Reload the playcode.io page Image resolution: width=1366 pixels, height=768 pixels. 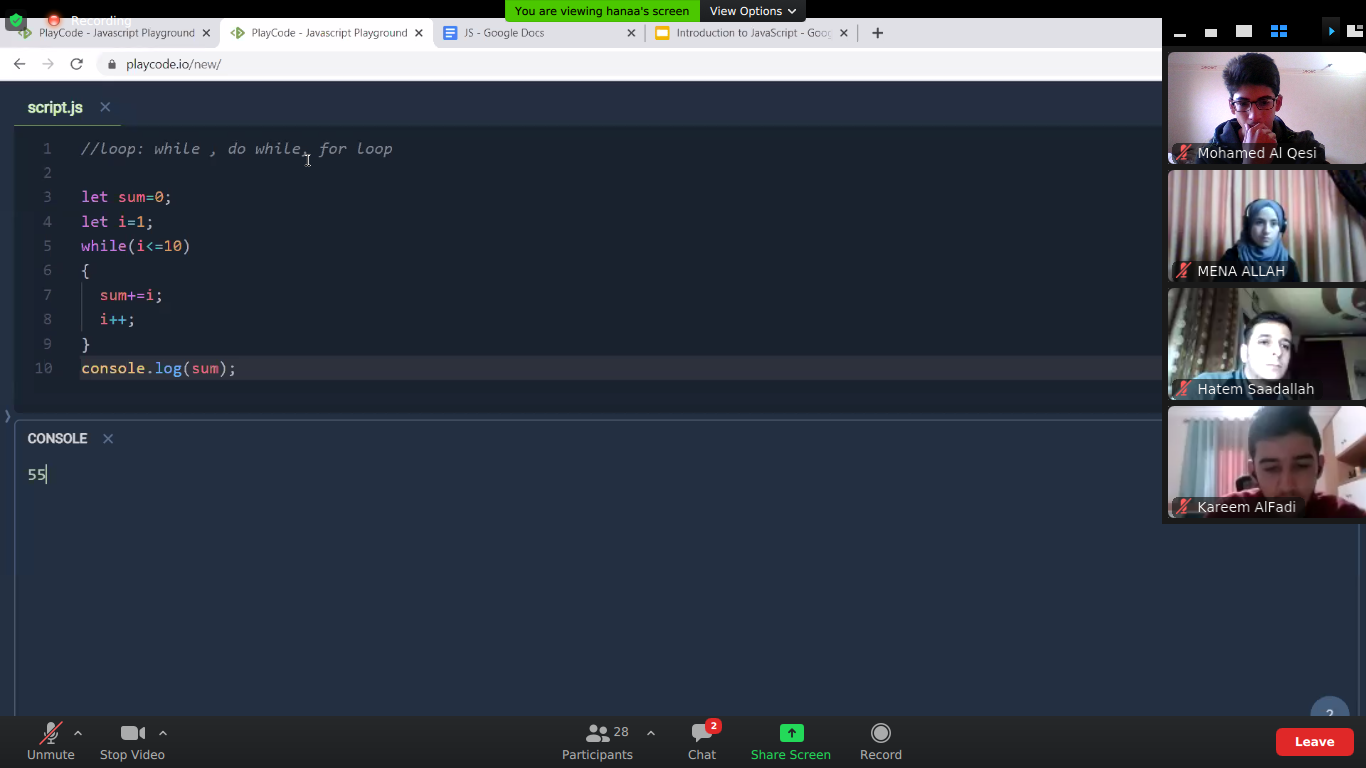coord(76,64)
